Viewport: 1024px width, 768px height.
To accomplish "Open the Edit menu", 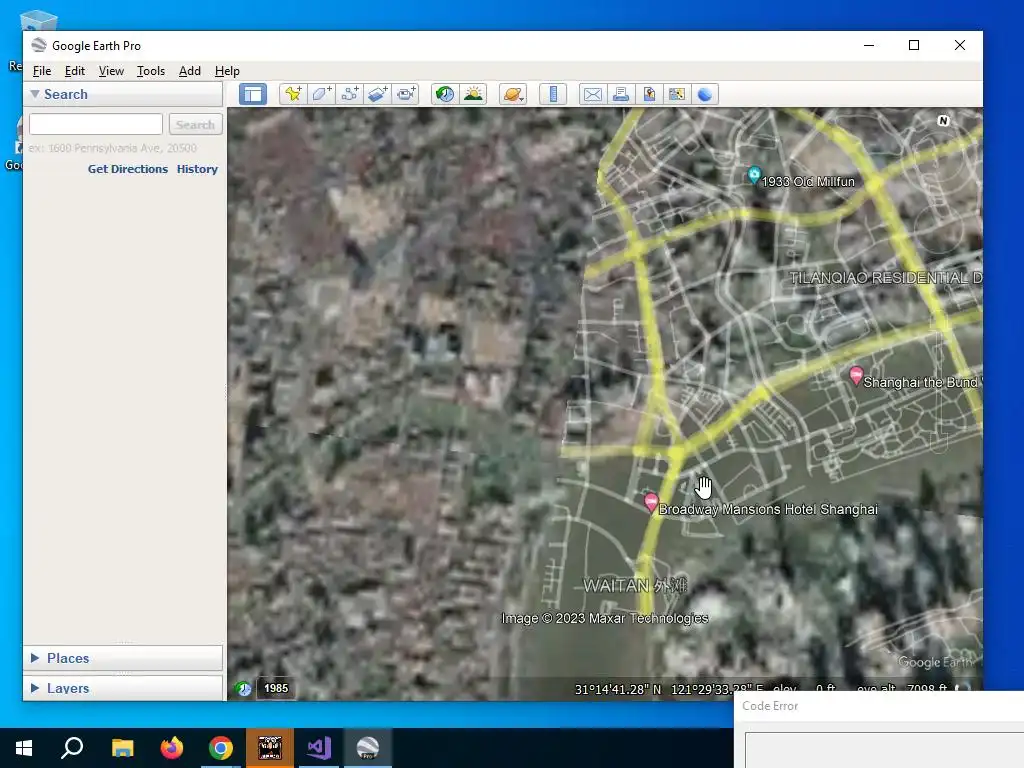I will 74,71.
